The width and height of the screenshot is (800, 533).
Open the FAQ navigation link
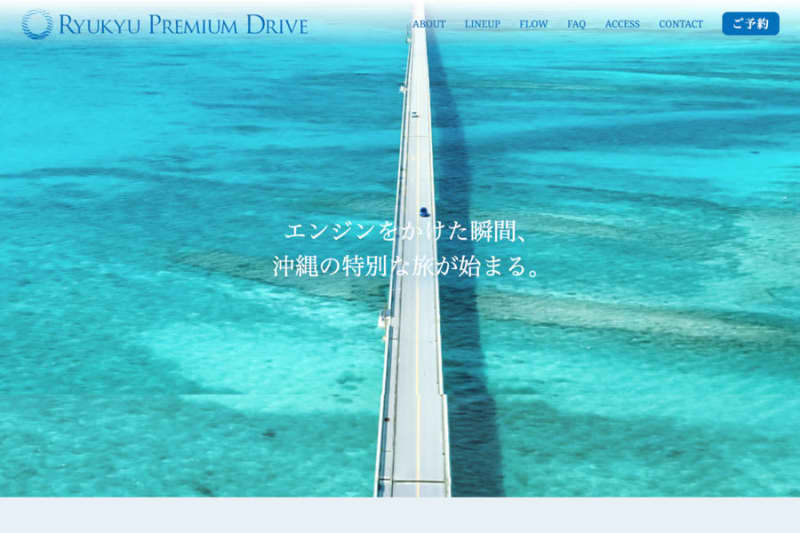pos(576,24)
